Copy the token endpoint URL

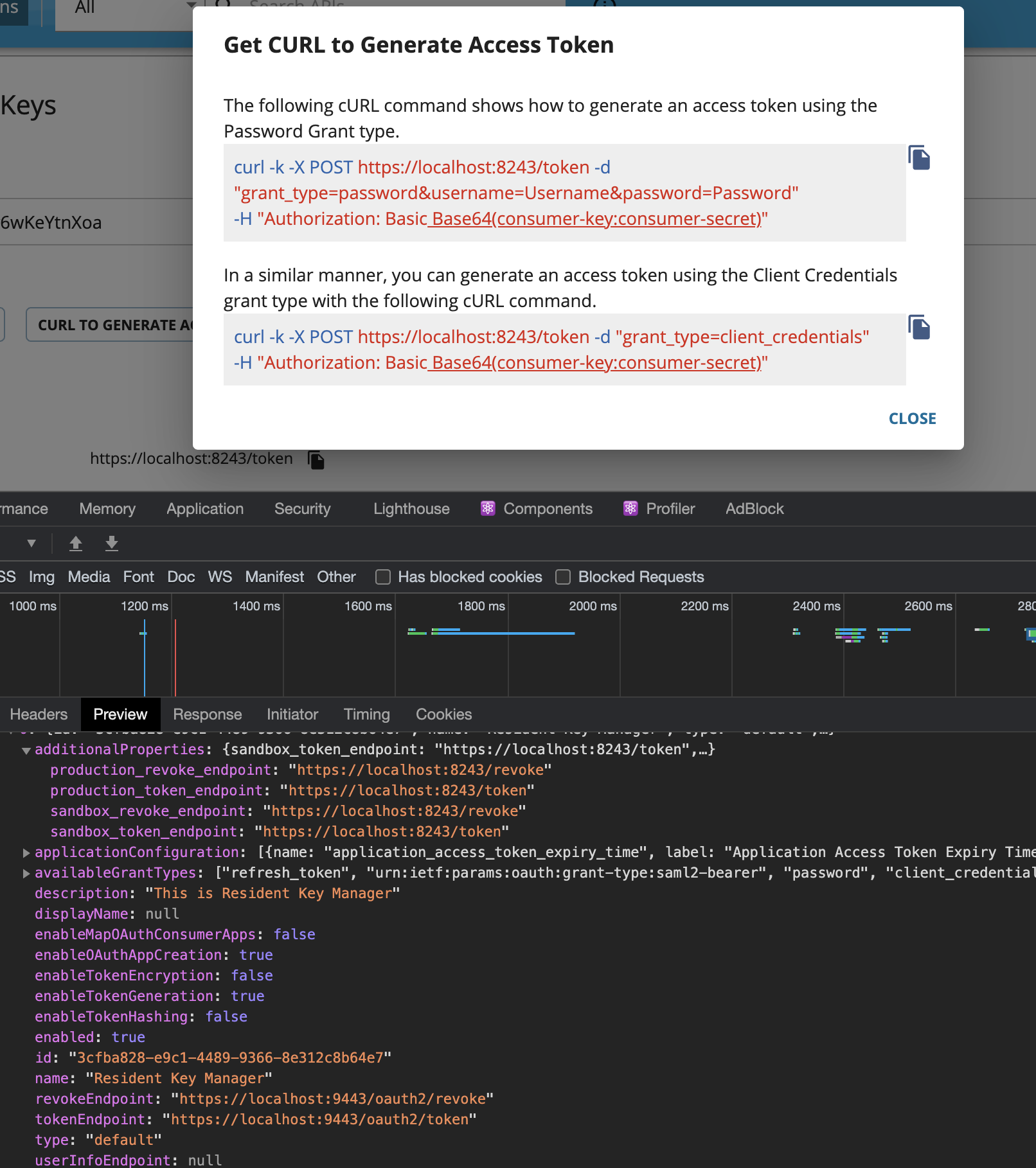[316, 459]
